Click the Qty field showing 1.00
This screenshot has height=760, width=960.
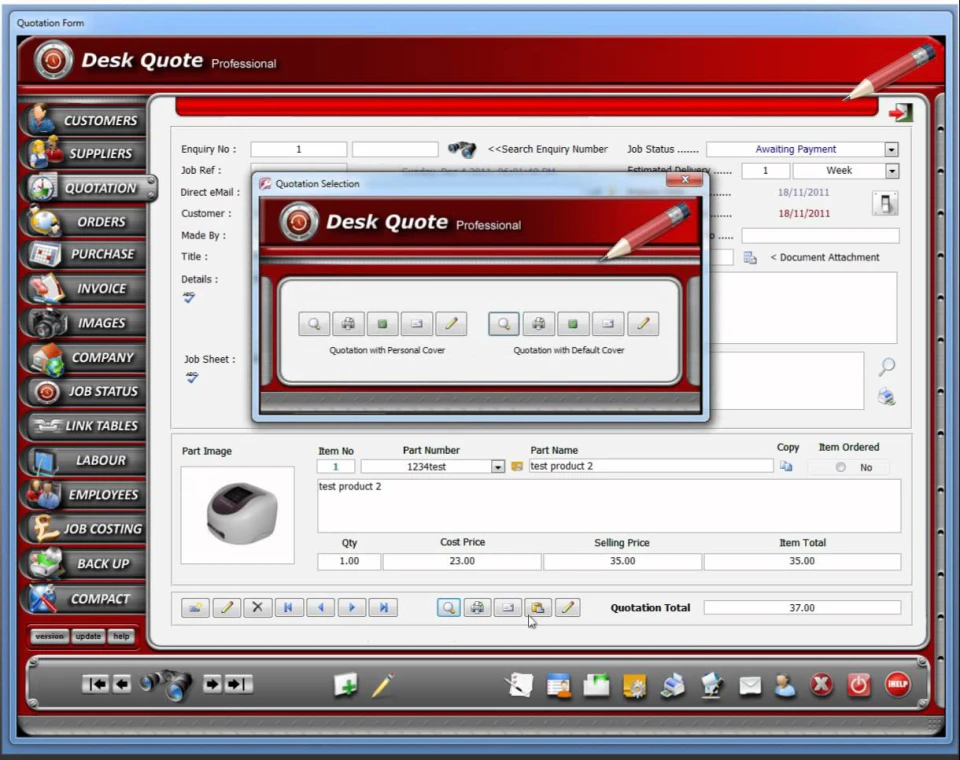[x=349, y=561]
